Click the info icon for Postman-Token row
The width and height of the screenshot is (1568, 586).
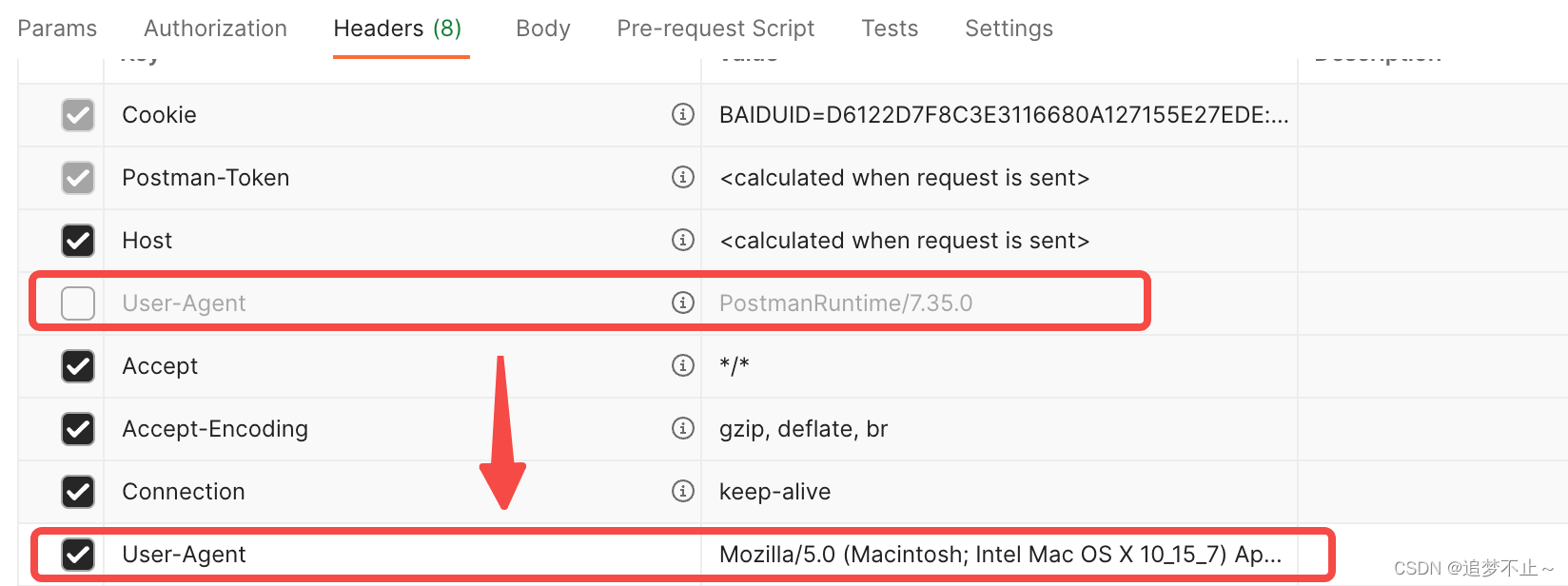[x=682, y=177]
